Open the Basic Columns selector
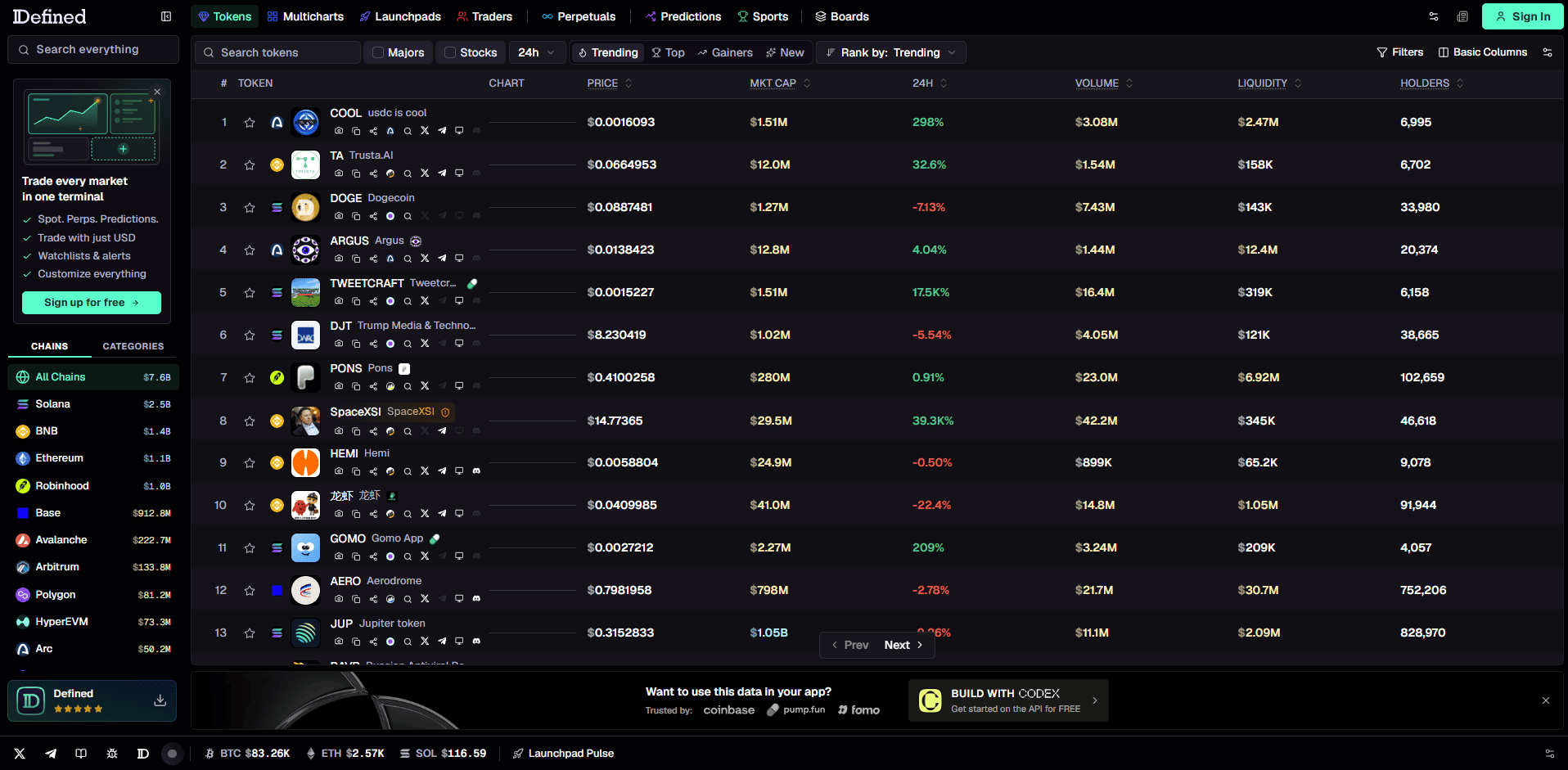 click(x=1483, y=52)
